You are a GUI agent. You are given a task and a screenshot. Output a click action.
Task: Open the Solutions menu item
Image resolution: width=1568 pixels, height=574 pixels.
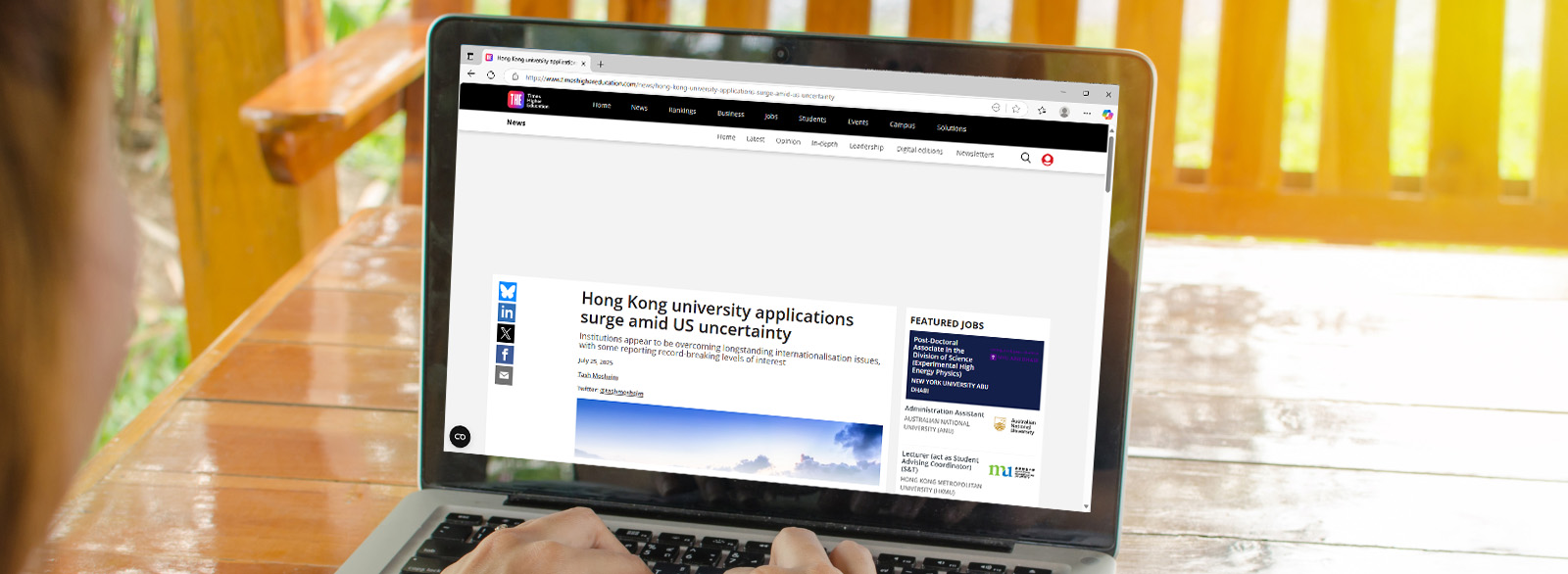[x=952, y=128]
